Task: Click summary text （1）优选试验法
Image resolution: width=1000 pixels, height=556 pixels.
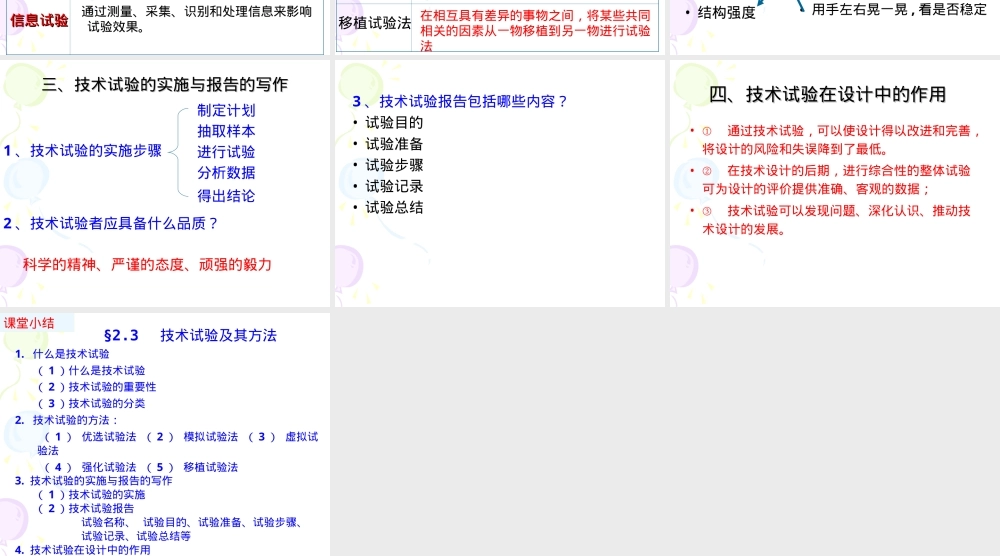Action: 90,437
